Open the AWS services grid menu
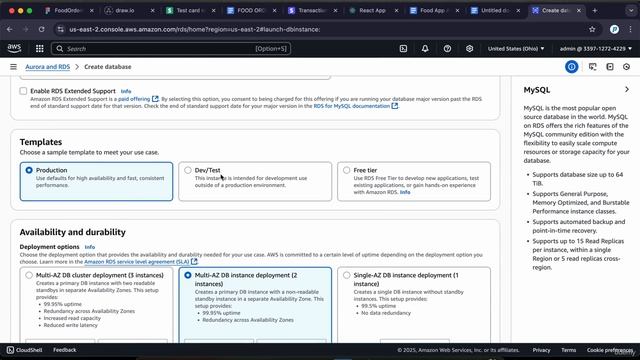 point(40,49)
